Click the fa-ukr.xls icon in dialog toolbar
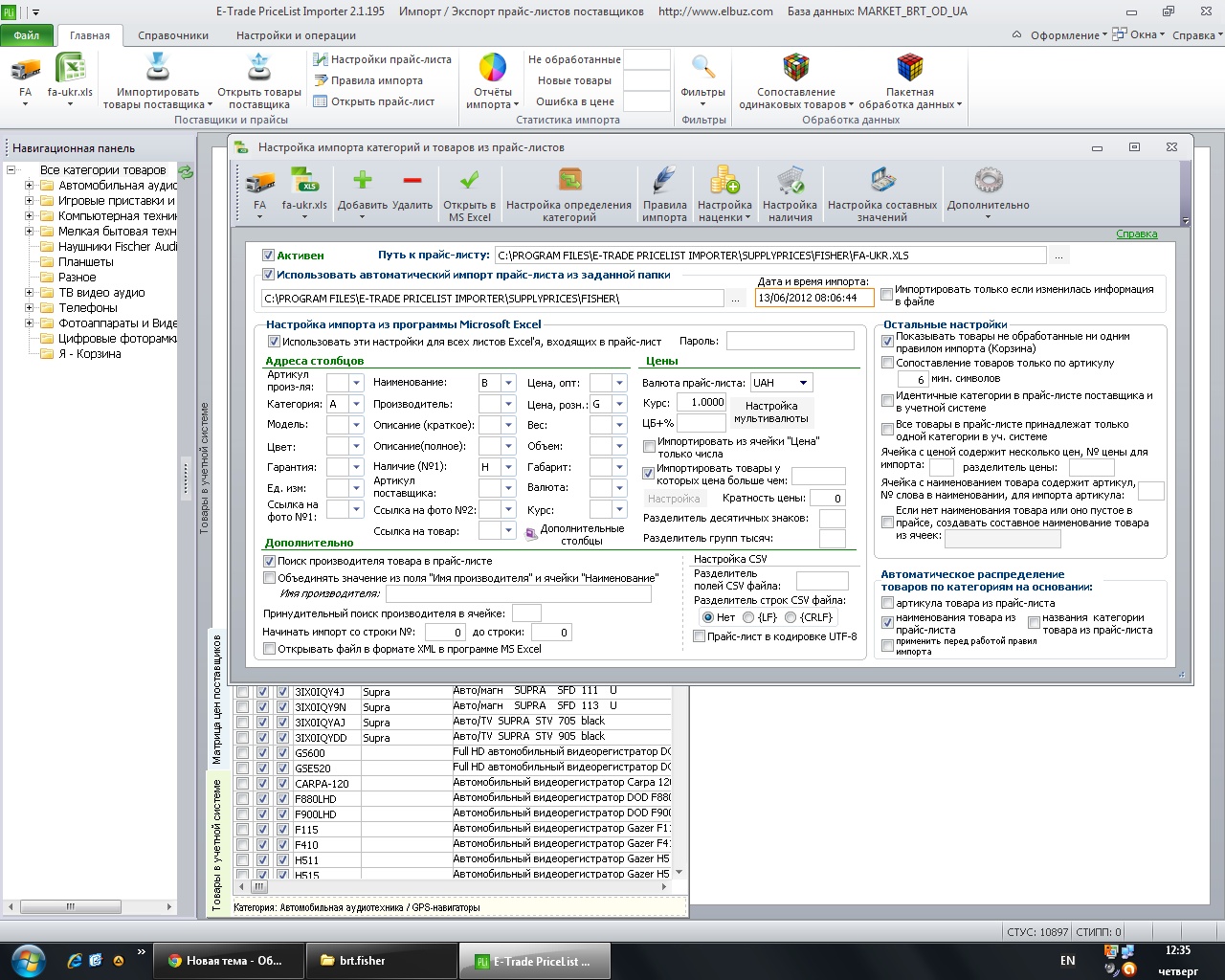 click(304, 181)
